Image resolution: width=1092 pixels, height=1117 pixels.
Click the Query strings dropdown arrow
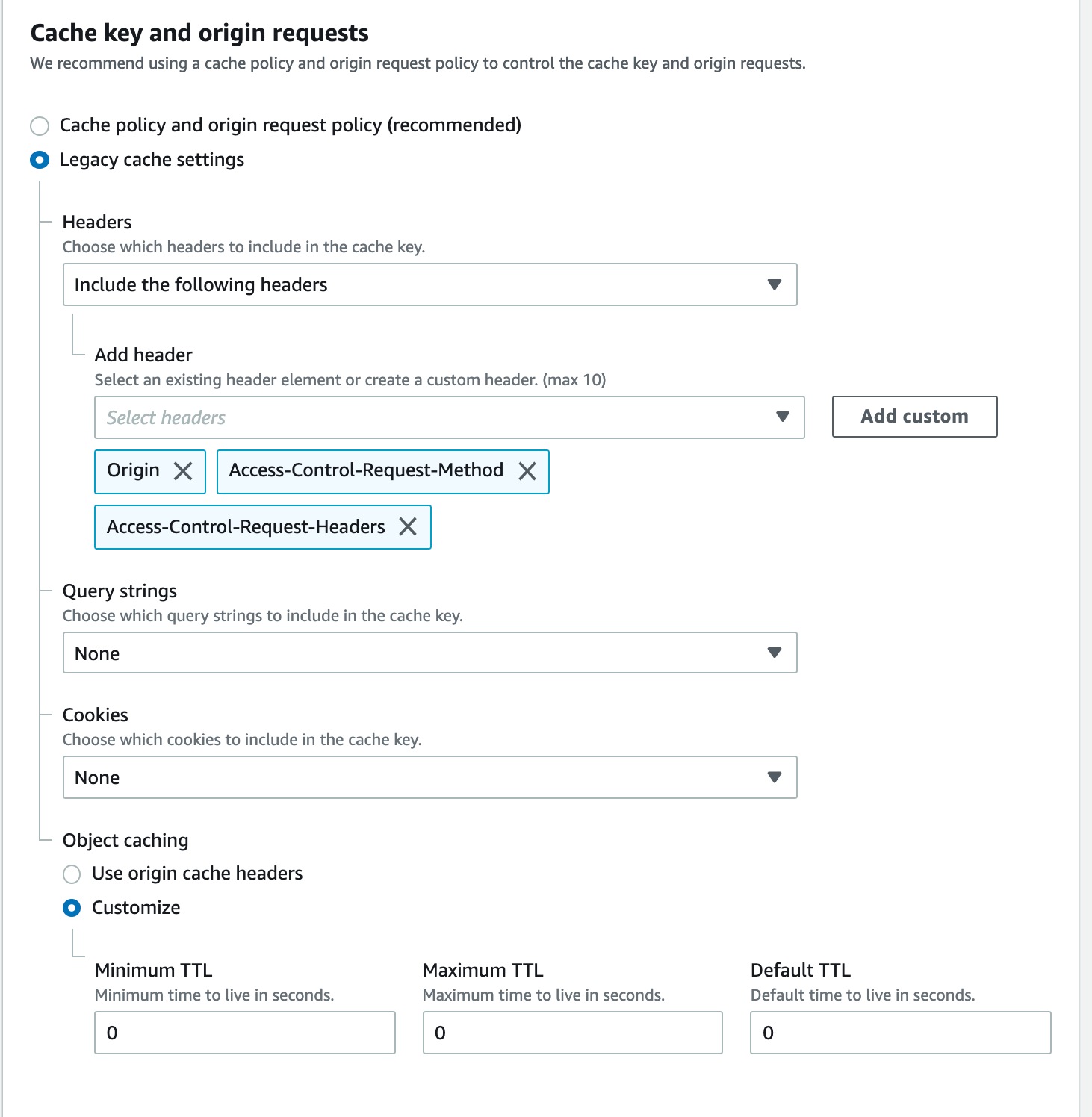pos(775,653)
